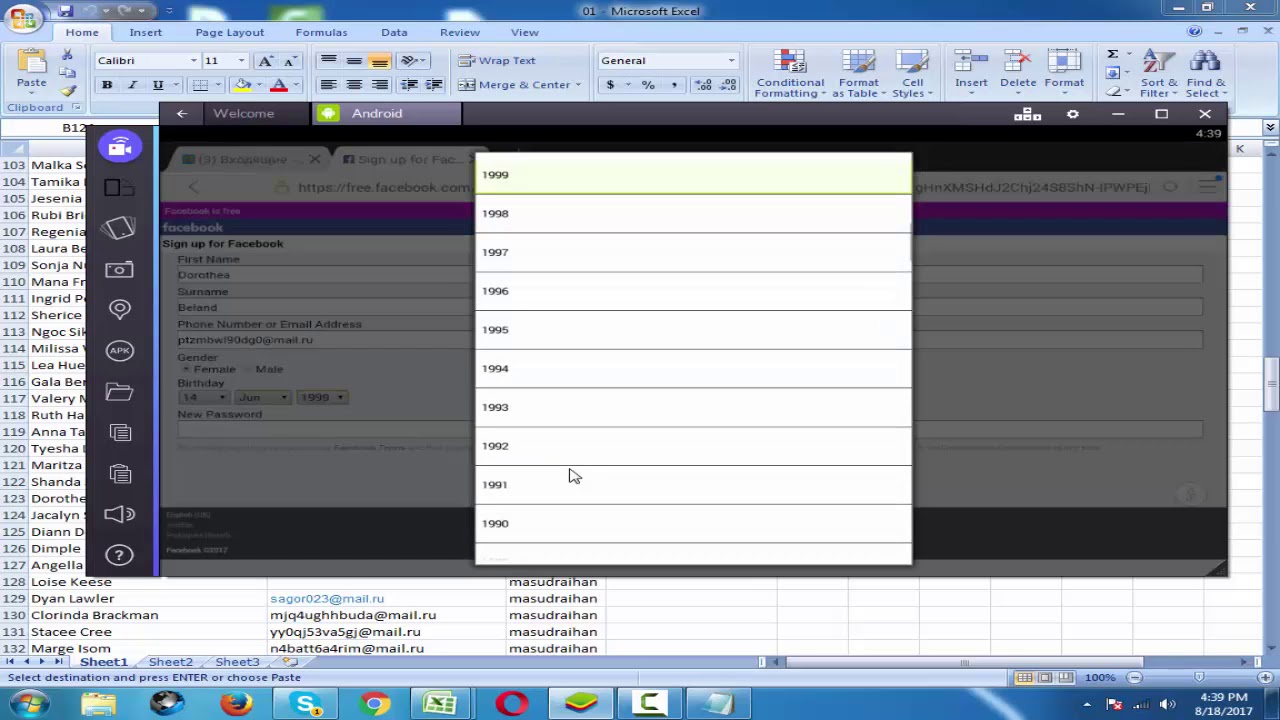The height and width of the screenshot is (720, 1280).
Task: Click the AutoSum sigma icon
Action: point(1112,54)
